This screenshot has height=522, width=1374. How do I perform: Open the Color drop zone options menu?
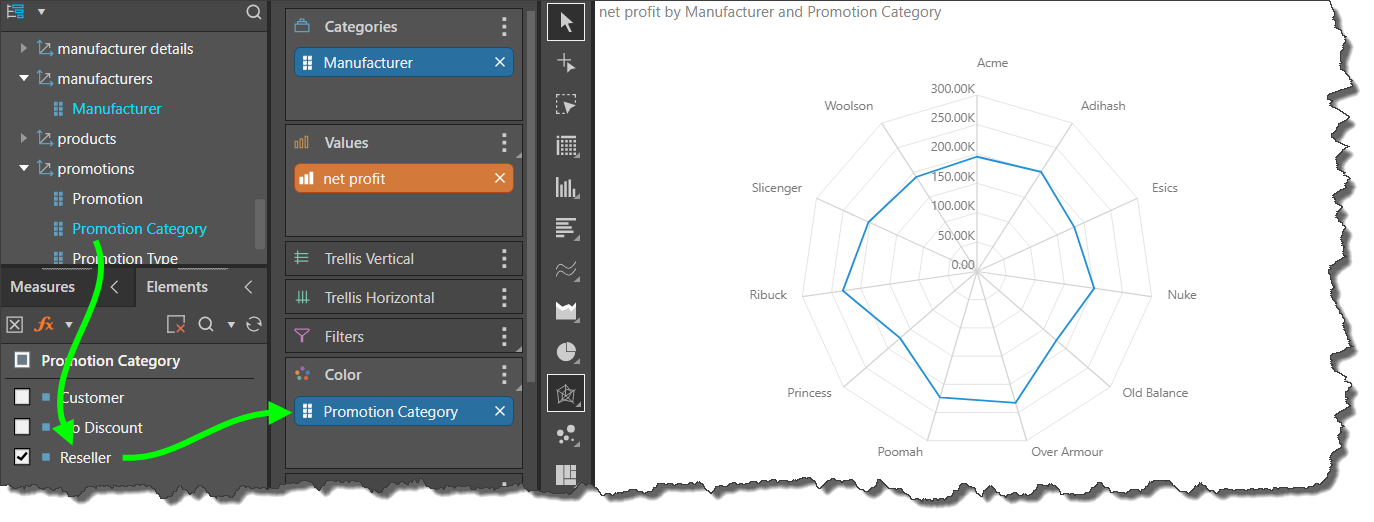(x=504, y=375)
